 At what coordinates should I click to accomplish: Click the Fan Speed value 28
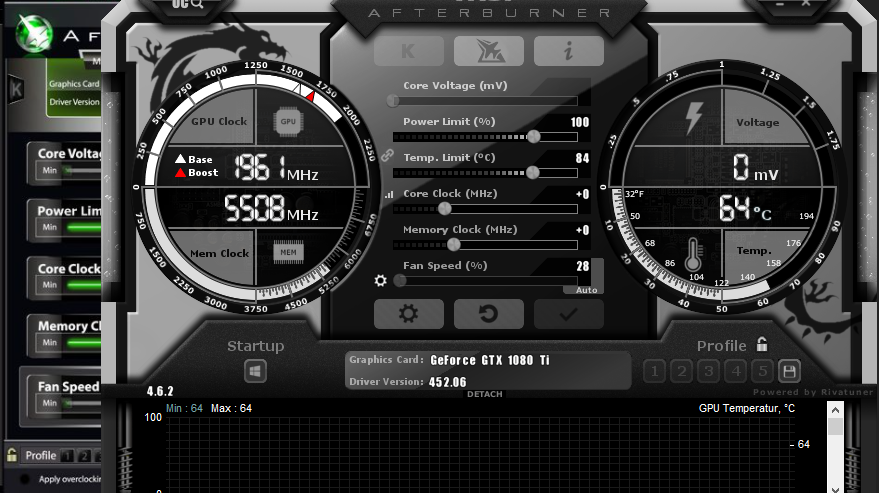tap(582, 266)
